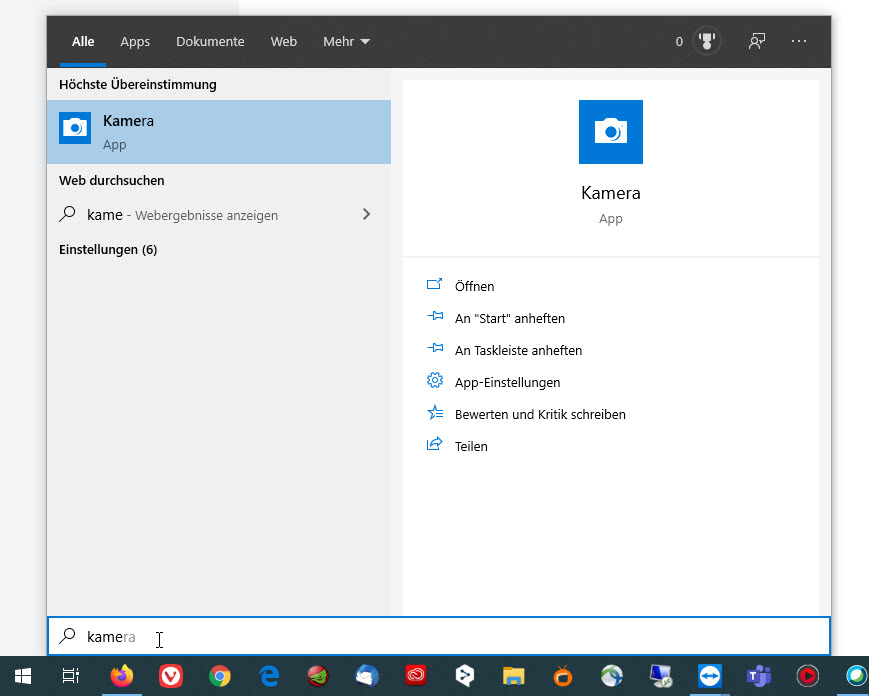Open TeamViewer from the taskbar

tap(710, 676)
